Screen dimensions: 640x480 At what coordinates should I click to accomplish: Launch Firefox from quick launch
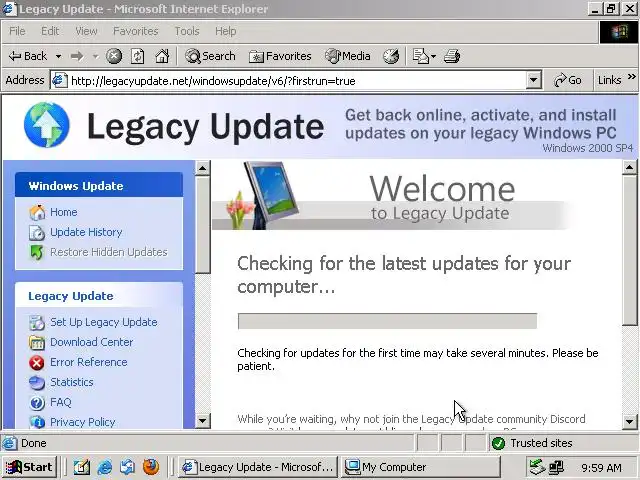pyautogui.click(x=151, y=467)
